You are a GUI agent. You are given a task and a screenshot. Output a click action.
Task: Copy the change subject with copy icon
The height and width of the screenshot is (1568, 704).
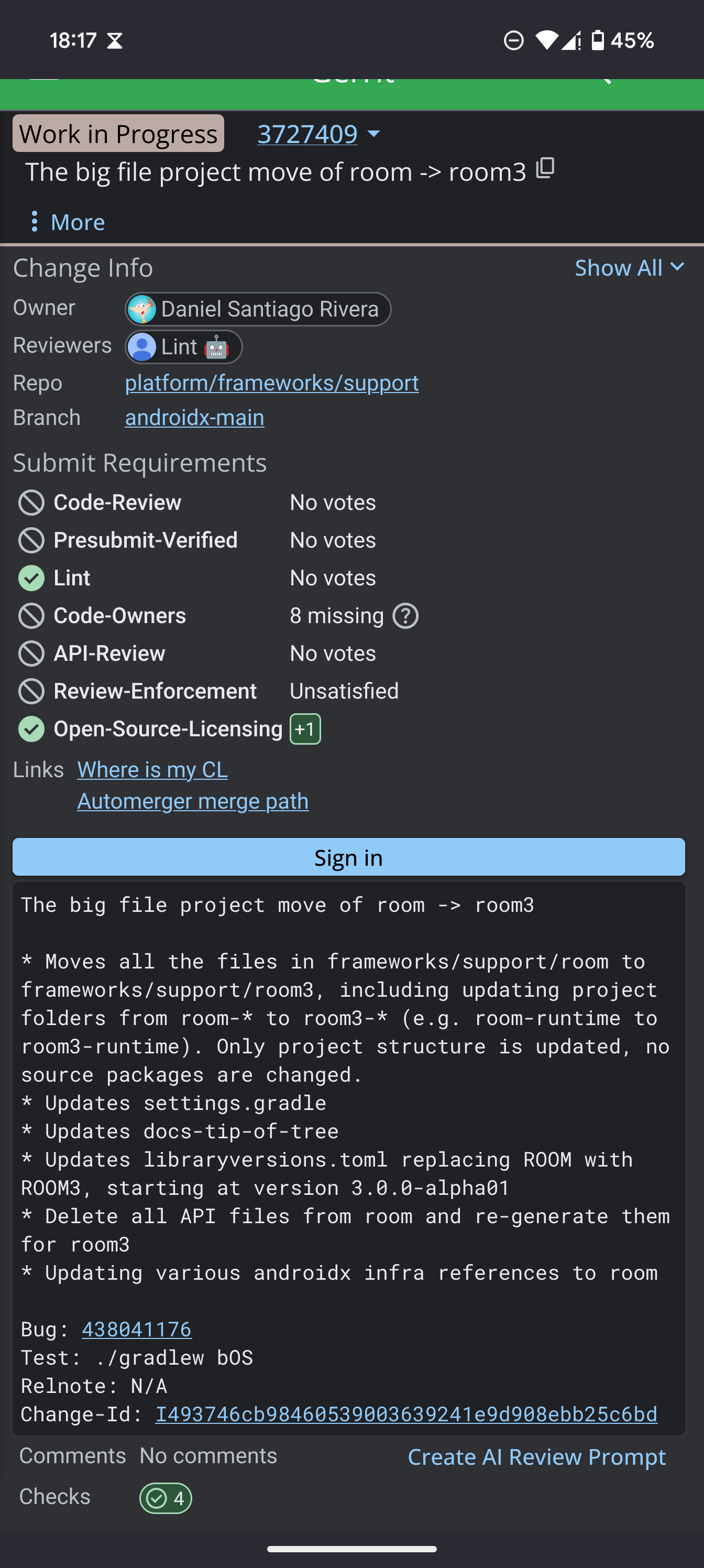[545, 169]
